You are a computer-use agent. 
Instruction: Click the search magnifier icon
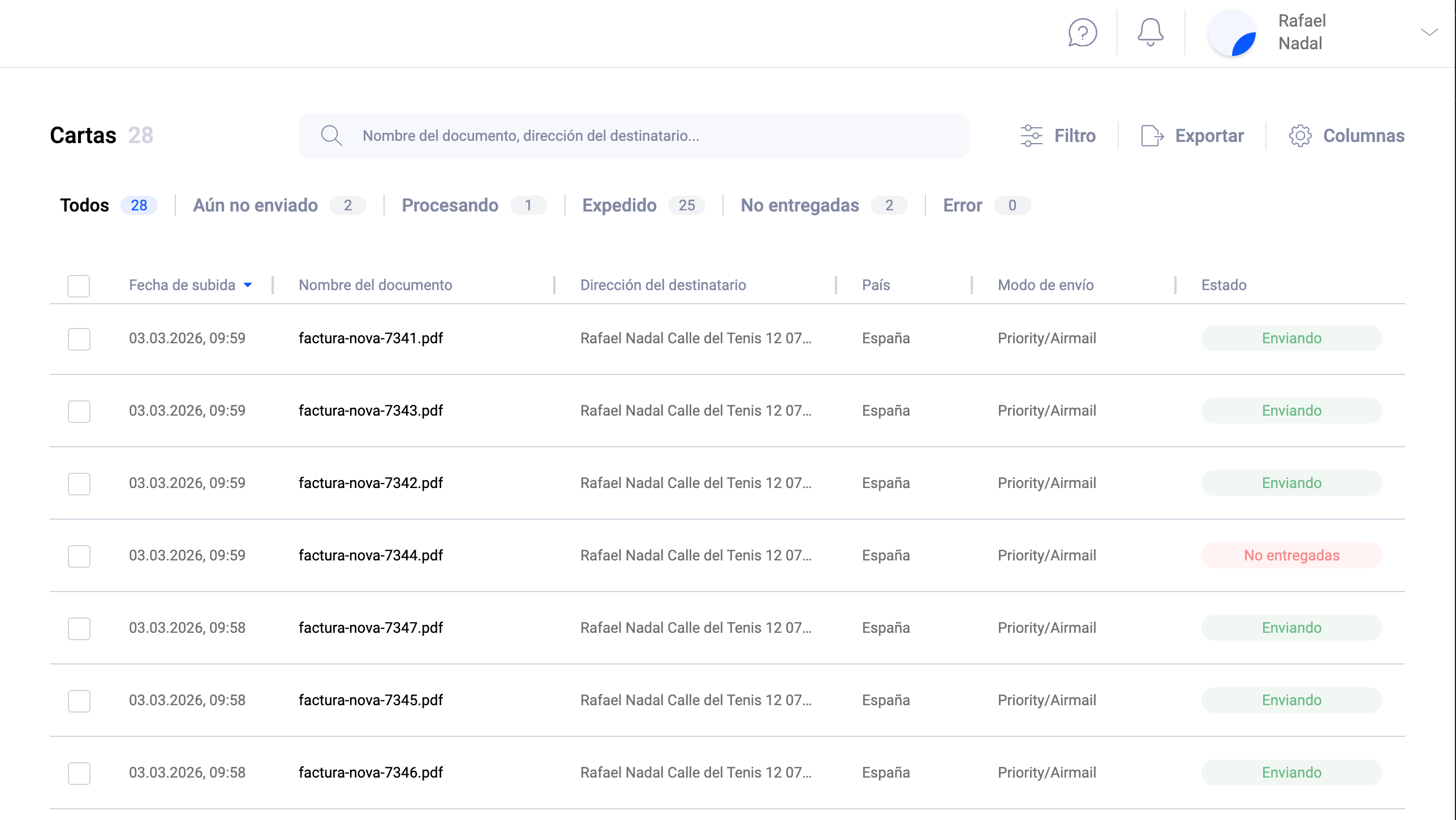[332, 136]
